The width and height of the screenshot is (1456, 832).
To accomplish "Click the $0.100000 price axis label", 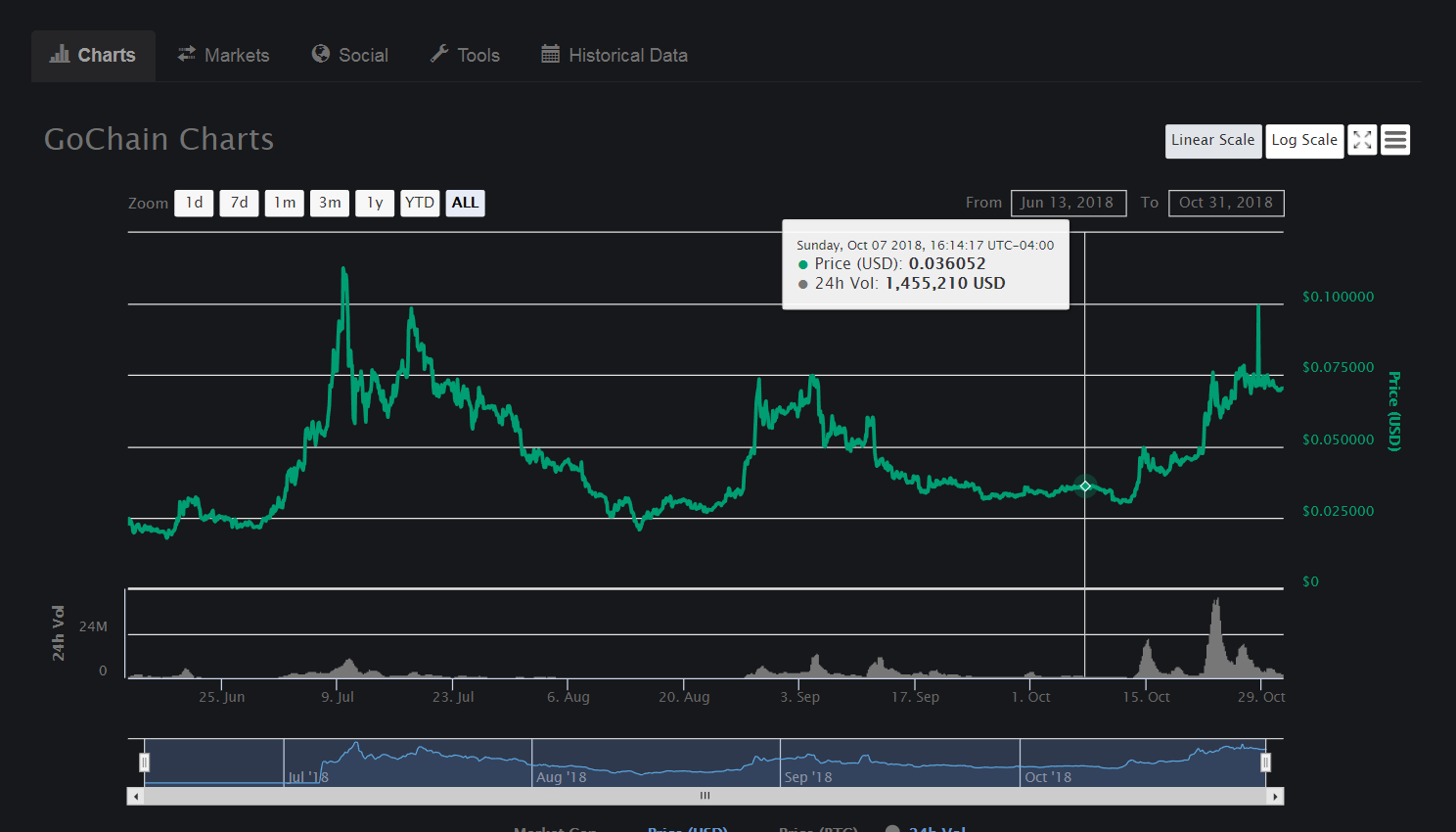I will tap(1338, 297).
